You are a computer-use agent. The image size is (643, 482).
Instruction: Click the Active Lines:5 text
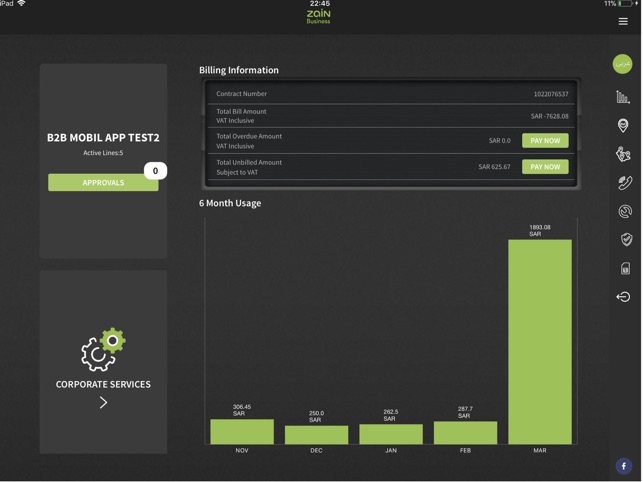103,153
